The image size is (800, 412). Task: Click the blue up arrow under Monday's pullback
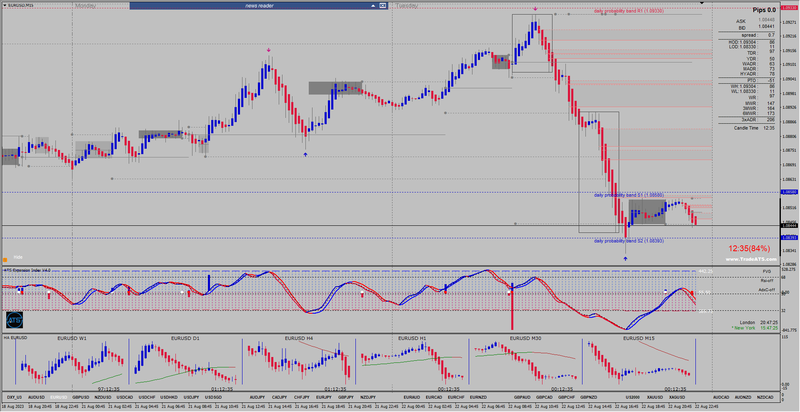click(306, 154)
